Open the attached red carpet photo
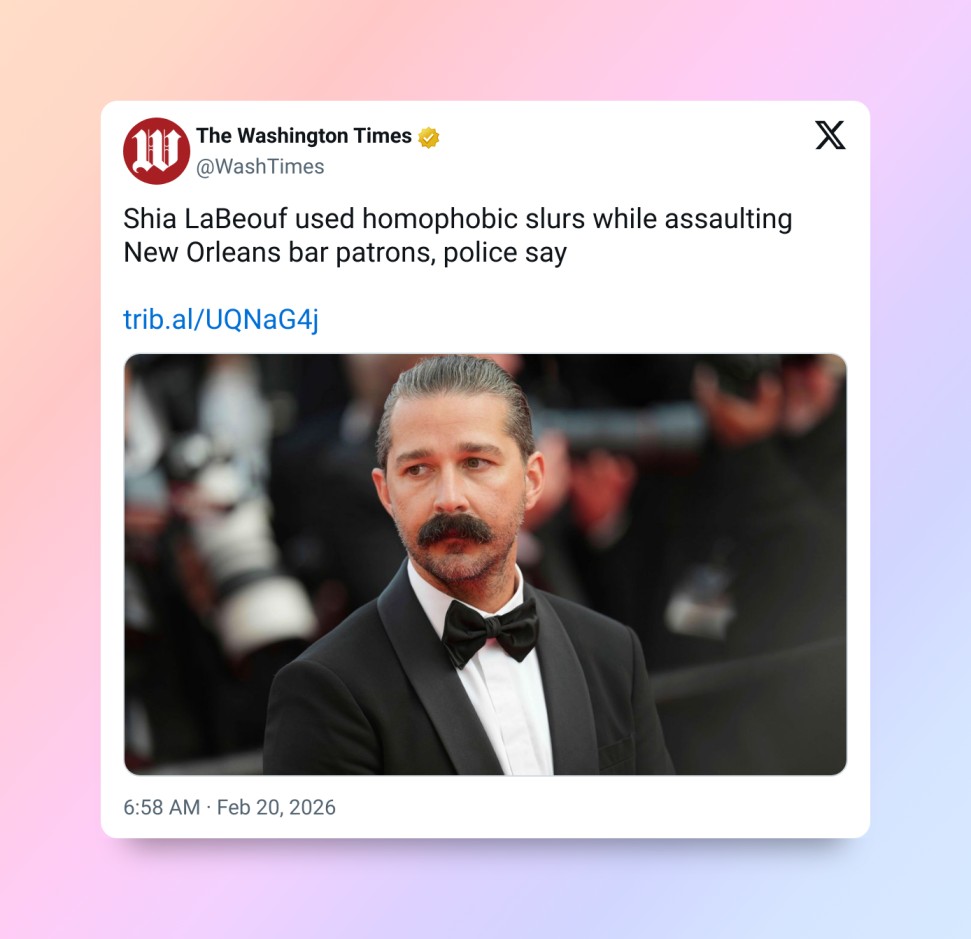 click(x=485, y=564)
